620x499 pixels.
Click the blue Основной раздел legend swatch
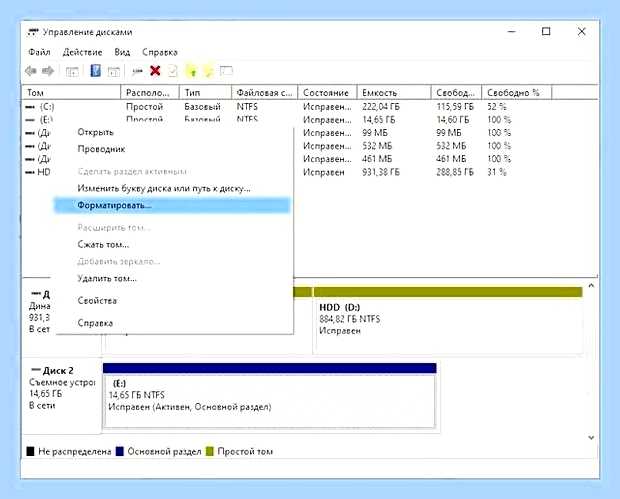119,452
